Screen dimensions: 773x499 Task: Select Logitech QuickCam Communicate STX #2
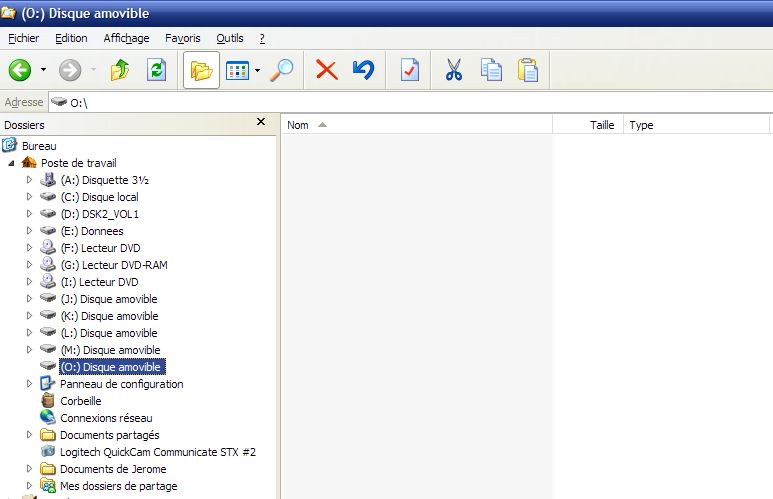158,452
